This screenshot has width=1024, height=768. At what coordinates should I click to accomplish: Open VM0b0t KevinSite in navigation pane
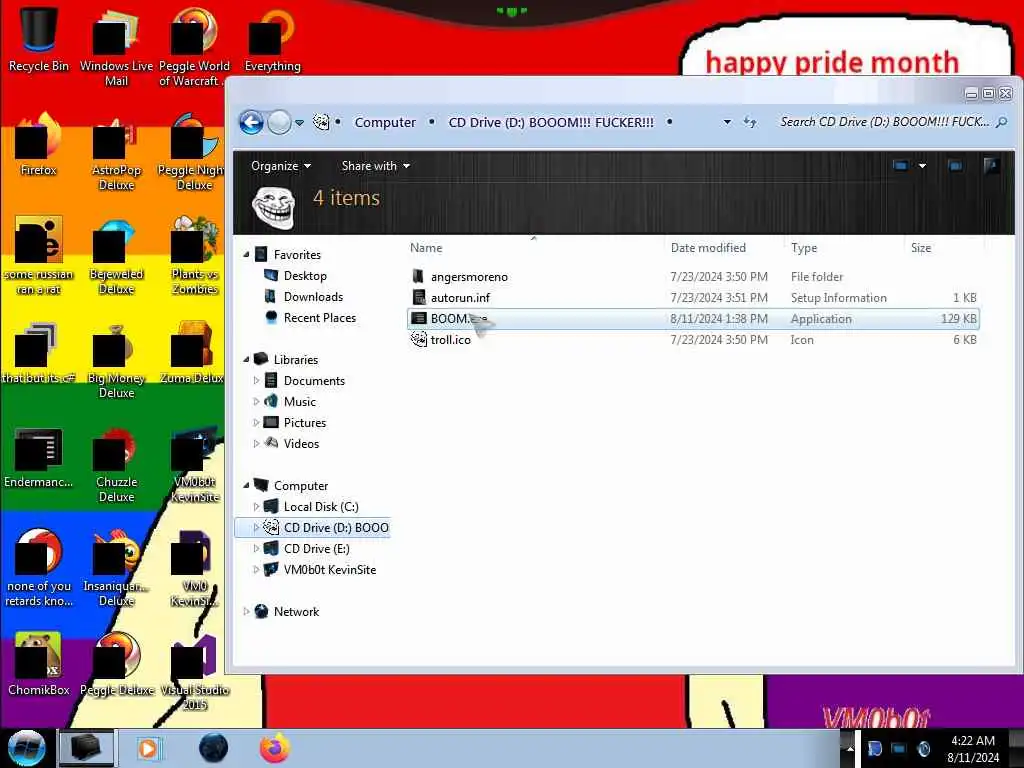(x=330, y=569)
